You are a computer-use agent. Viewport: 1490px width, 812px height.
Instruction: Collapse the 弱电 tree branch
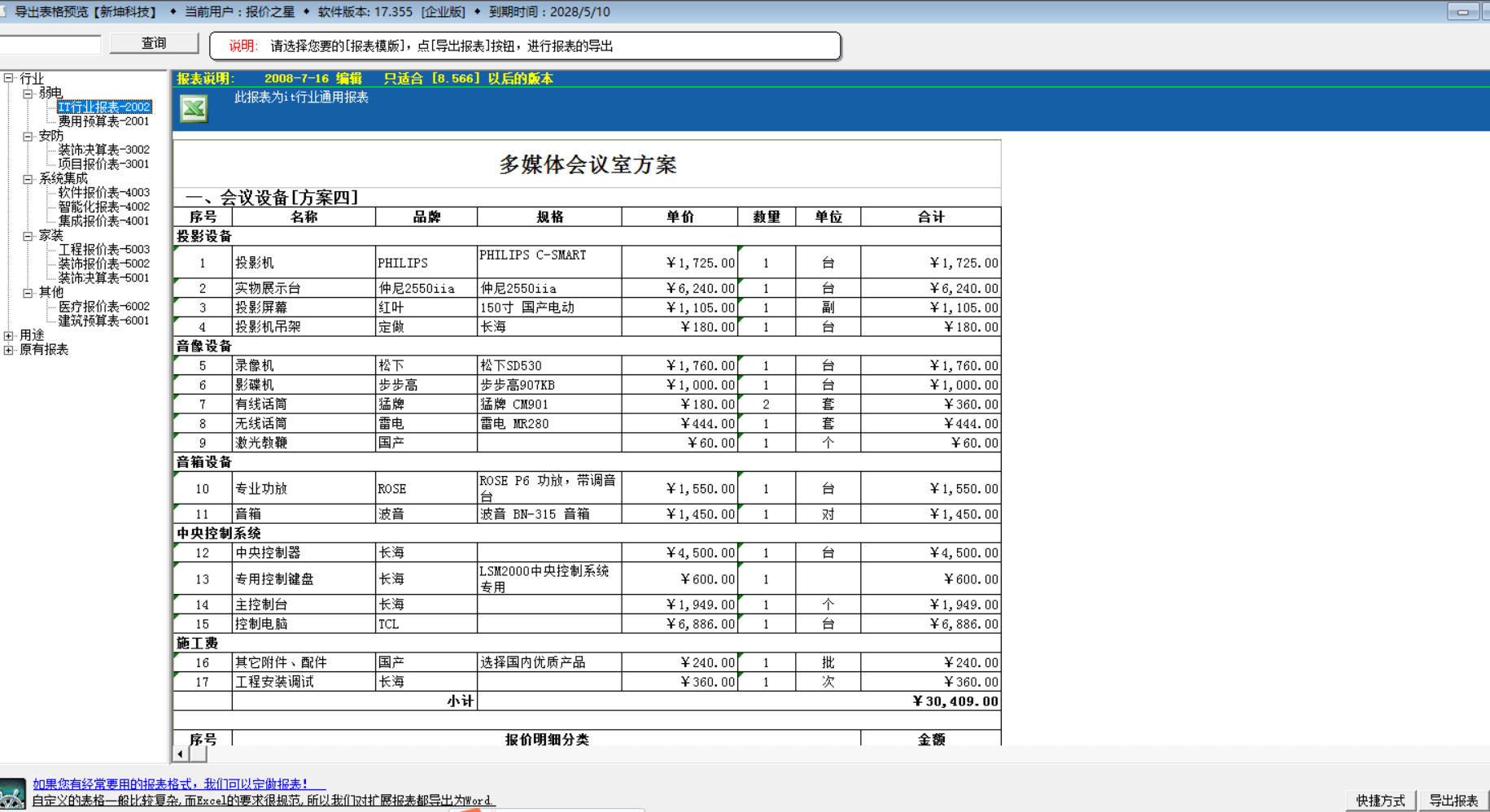(x=28, y=94)
